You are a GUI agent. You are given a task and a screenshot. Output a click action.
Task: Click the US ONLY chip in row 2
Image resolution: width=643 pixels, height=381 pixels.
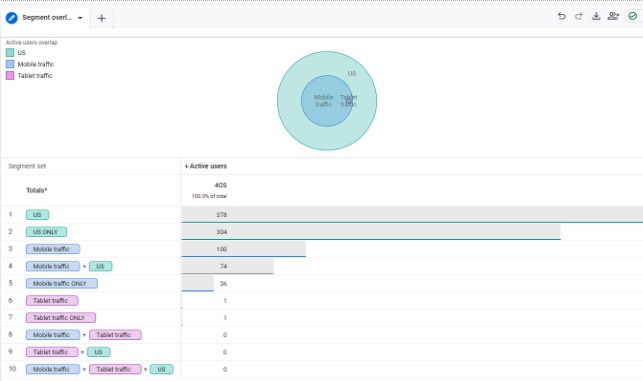coord(46,232)
